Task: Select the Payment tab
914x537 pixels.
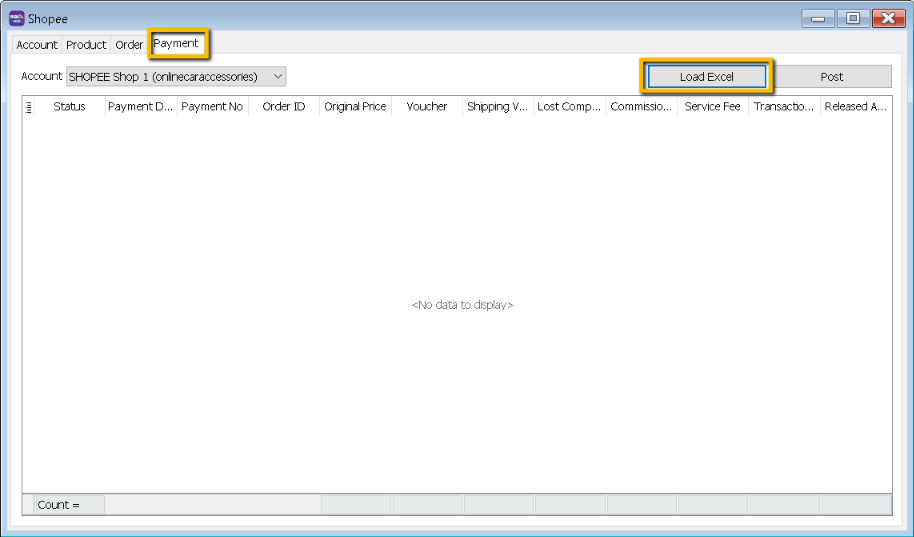Action: tap(176, 44)
